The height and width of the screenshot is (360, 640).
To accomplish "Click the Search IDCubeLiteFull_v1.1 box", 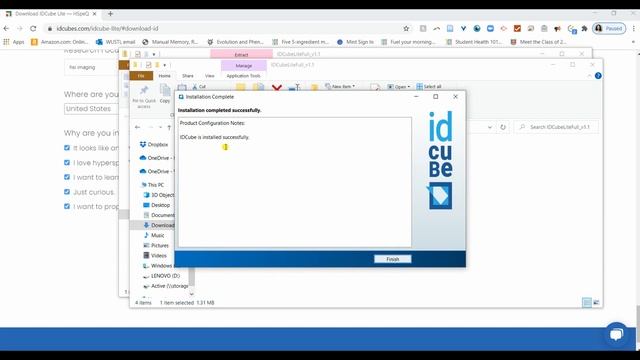I will point(556,127).
